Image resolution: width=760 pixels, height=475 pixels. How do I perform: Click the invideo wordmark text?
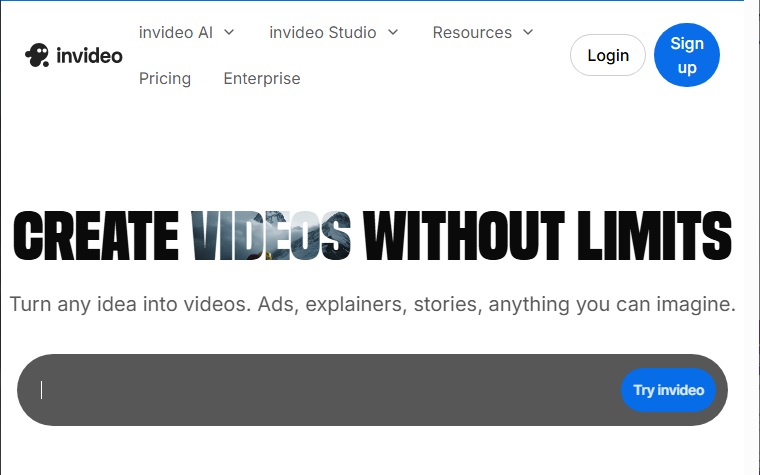[x=89, y=56]
